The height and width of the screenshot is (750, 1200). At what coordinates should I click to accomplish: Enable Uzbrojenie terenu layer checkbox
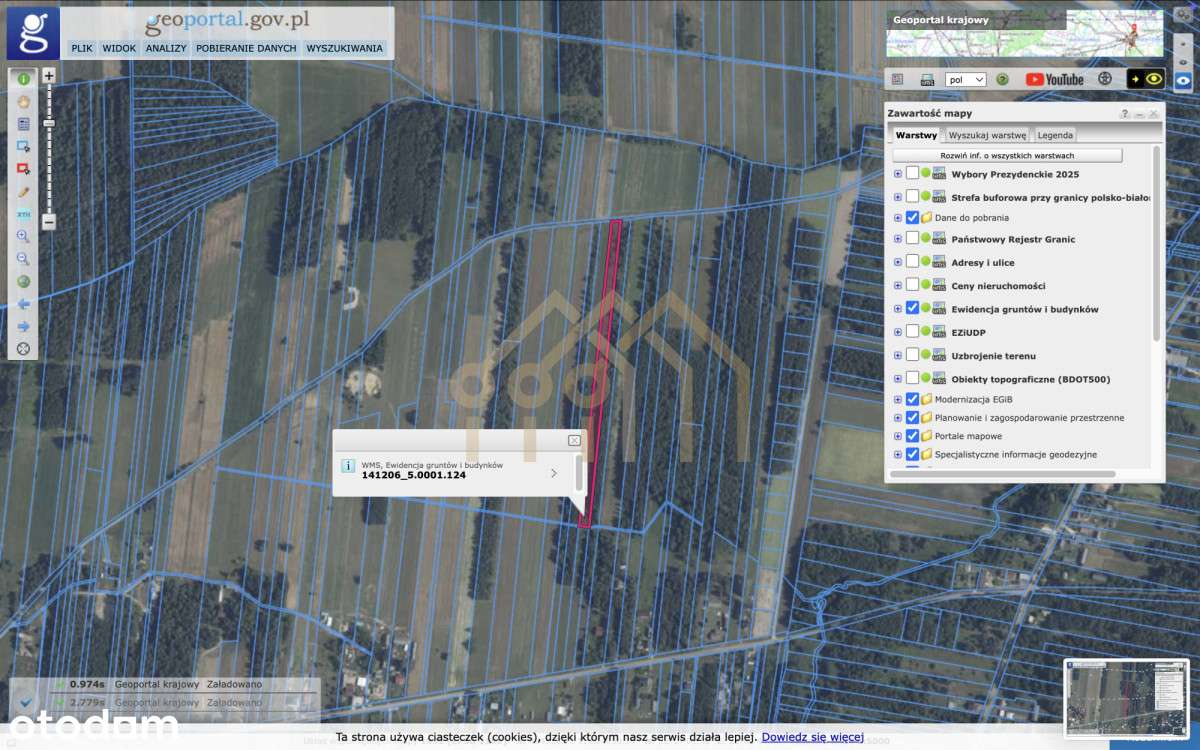912,355
